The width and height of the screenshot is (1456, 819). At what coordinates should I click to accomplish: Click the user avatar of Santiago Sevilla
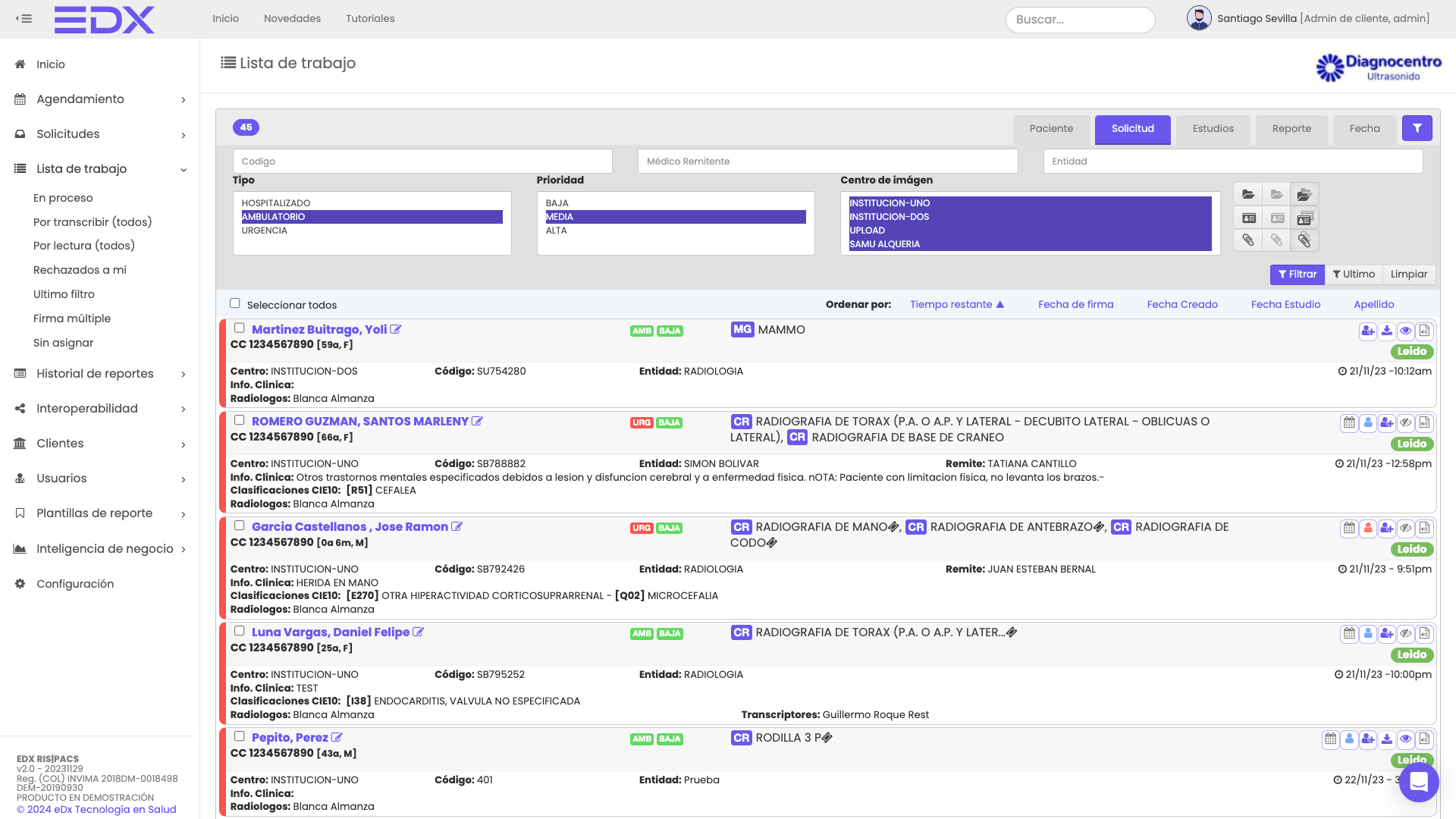click(x=1199, y=18)
